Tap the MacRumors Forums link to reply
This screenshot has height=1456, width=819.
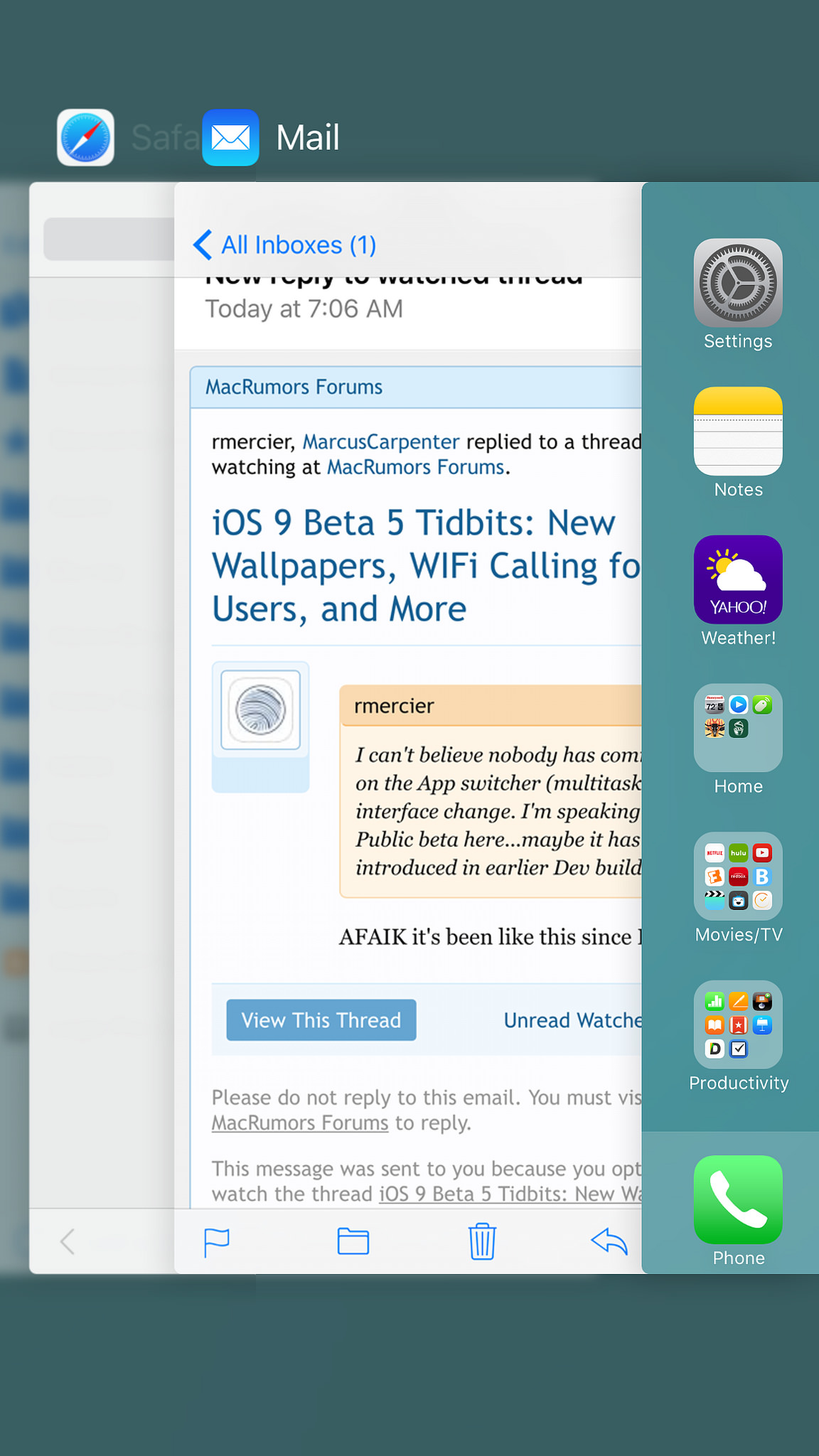[300, 1123]
